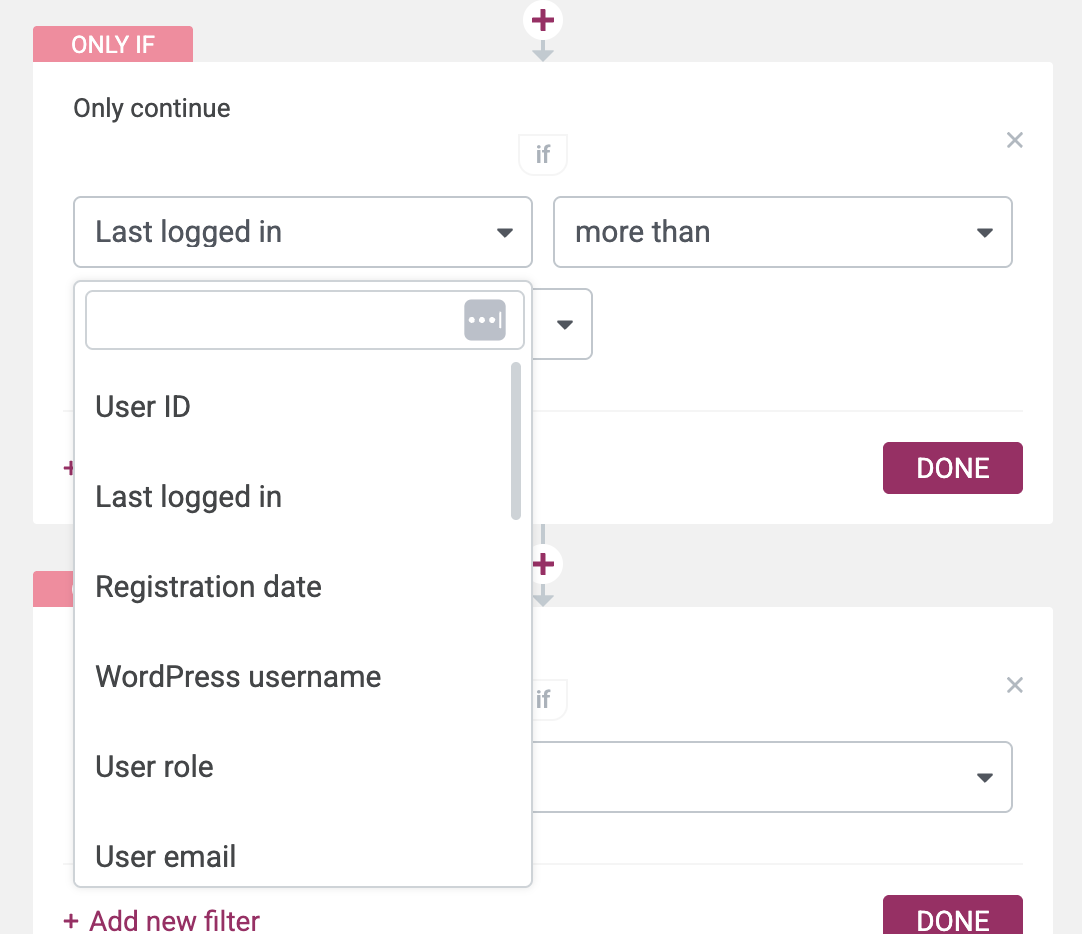This screenshot has width=1082, height=934.
Task: Click the plus icon between the two filter blocks
Action: coord(543,565)
